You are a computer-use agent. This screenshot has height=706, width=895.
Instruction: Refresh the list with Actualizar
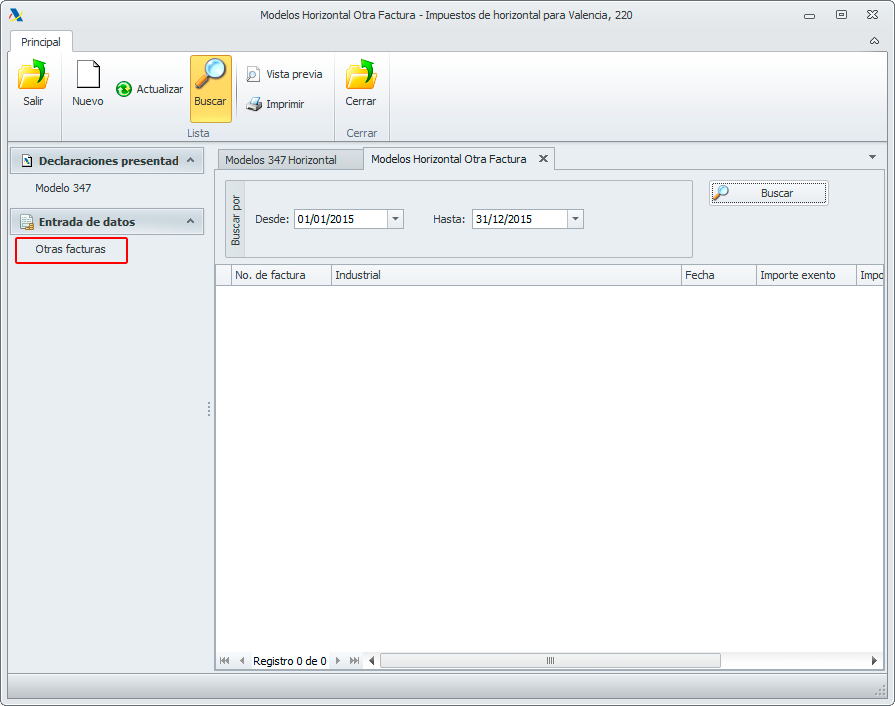(x=150, y=89)
